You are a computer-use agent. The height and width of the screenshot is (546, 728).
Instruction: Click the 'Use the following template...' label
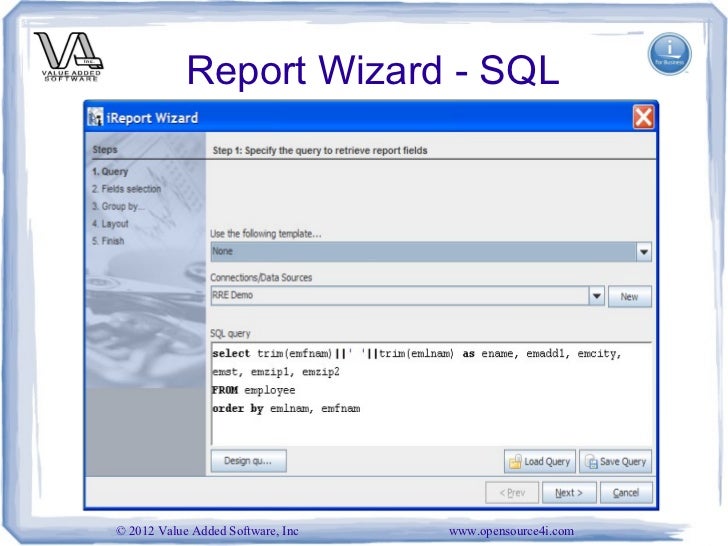click(266, 234)
